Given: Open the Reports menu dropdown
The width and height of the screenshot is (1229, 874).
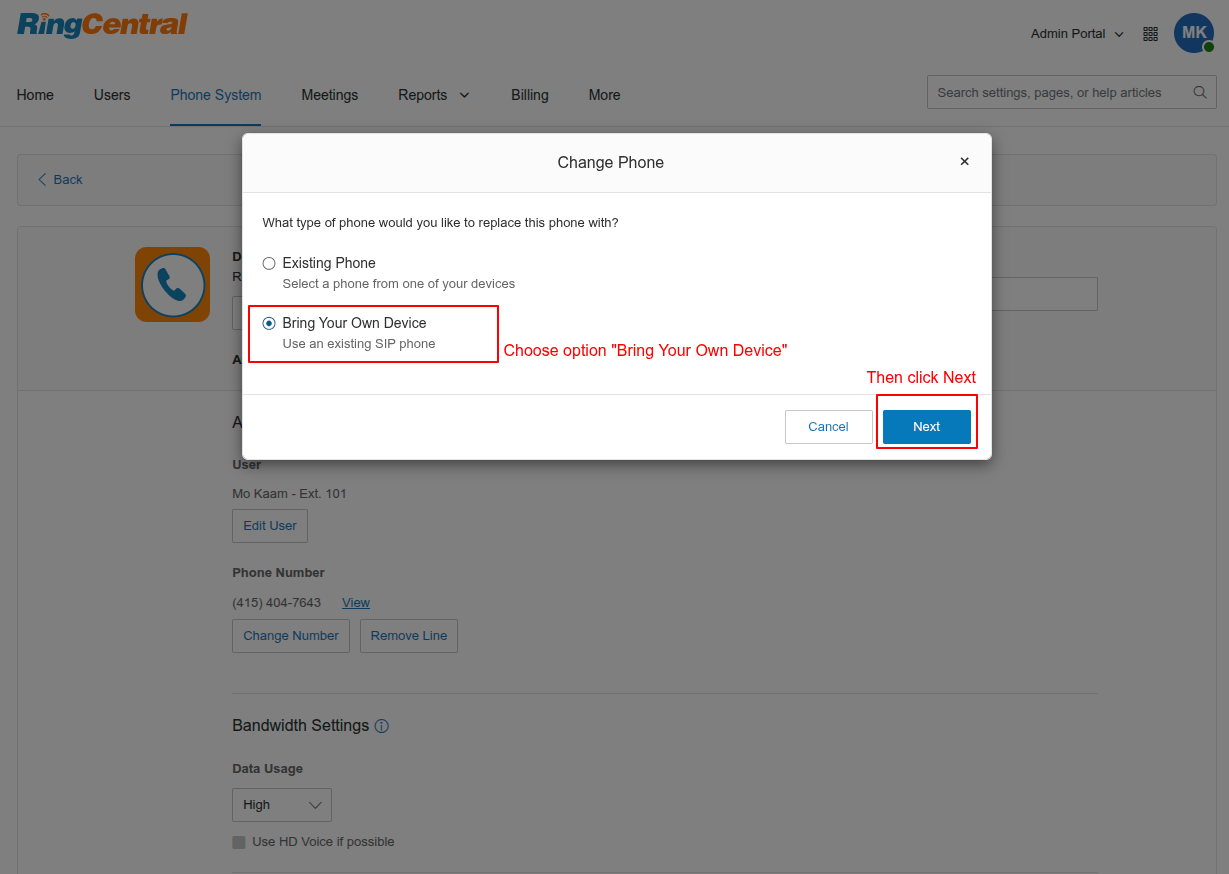Looking at the screenshot, I should tap(433, 95).
